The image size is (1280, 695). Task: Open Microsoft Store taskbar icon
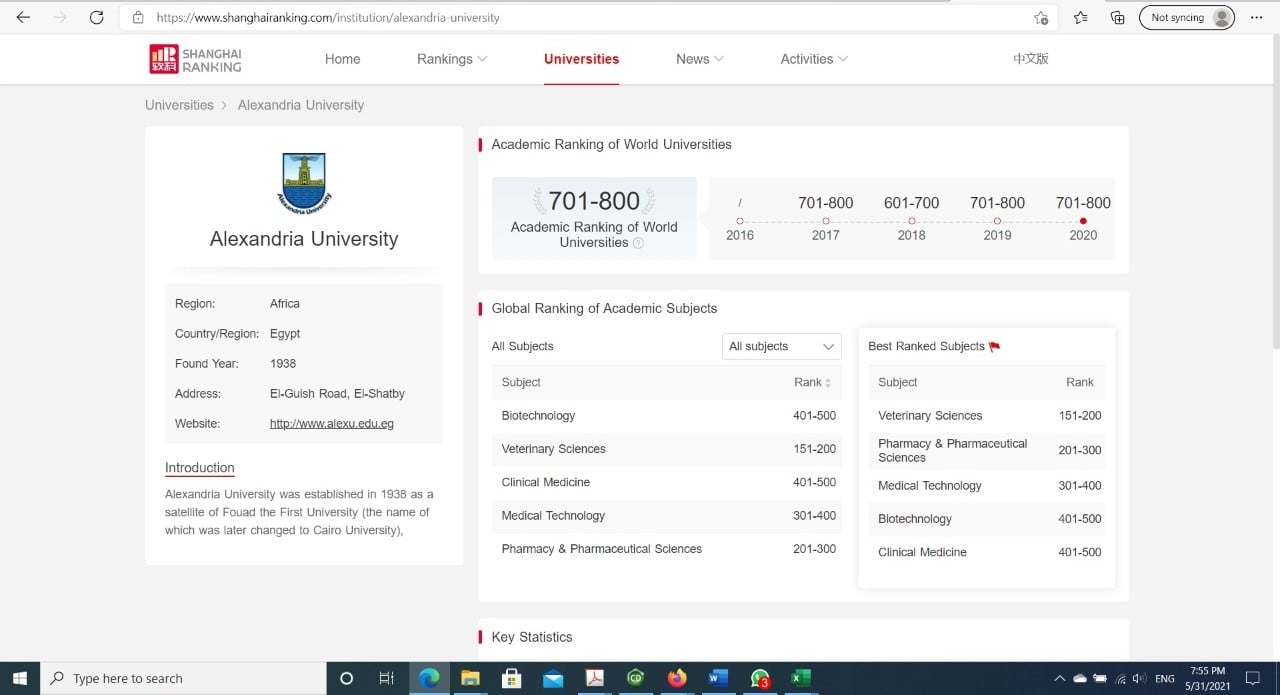pos(511,678)
